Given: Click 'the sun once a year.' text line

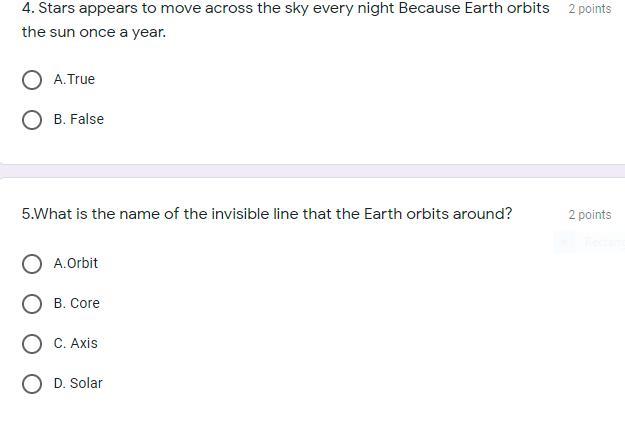Looking at the screenshot, I should (x=94, y=32).
